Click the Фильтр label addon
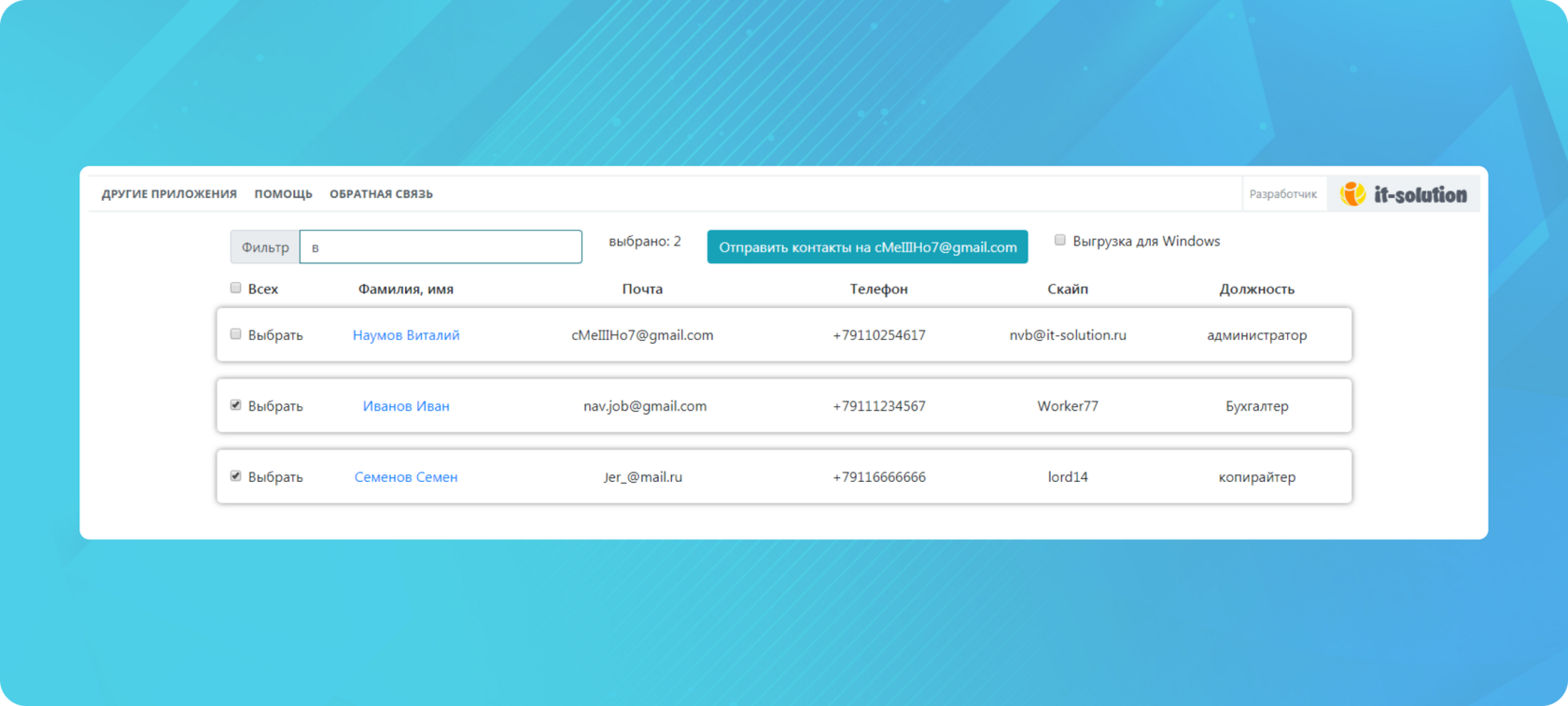The image size is (1568, 706). point(265,247)
